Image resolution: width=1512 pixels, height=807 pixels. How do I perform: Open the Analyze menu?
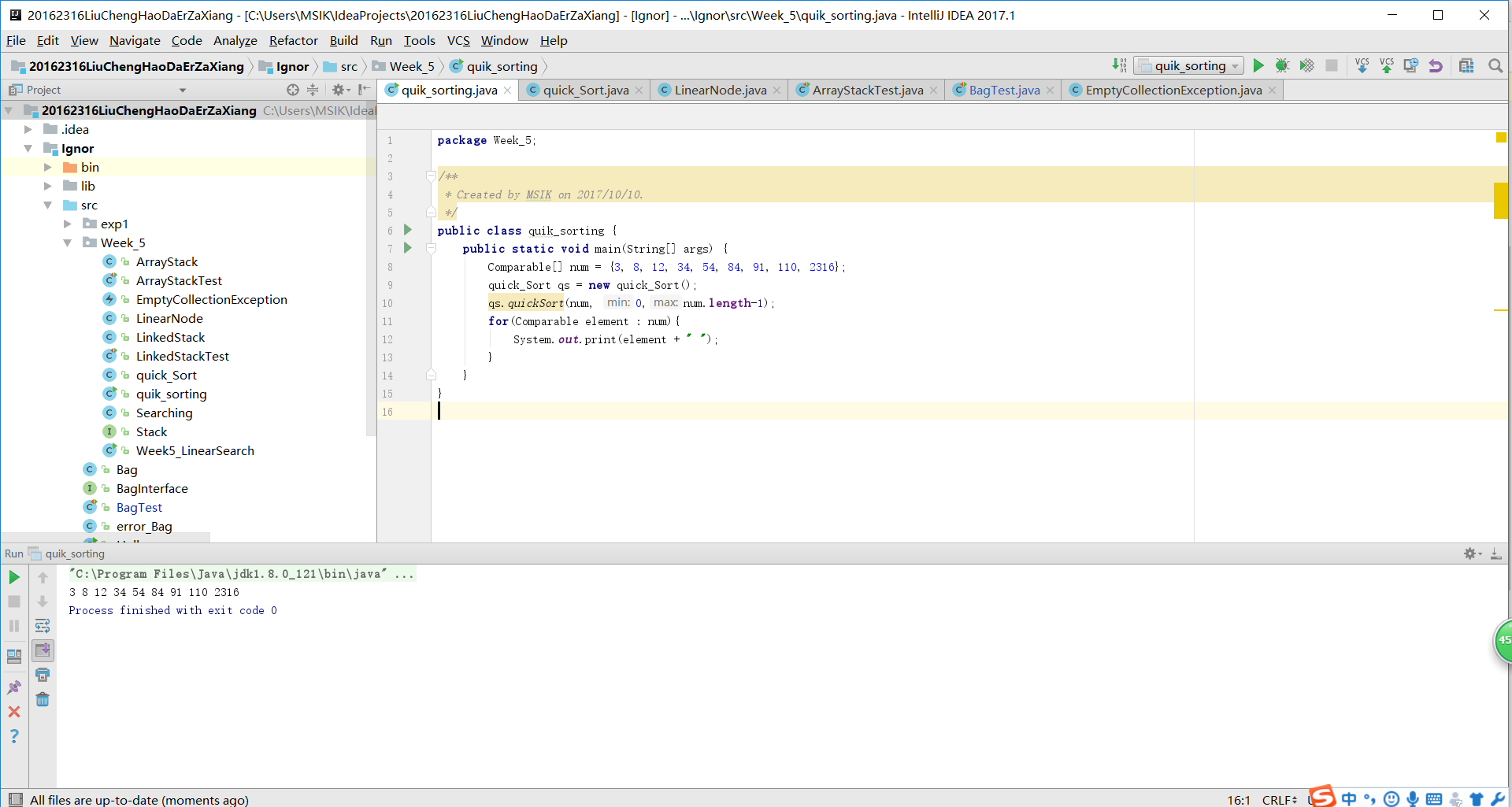tap(235, 40)
